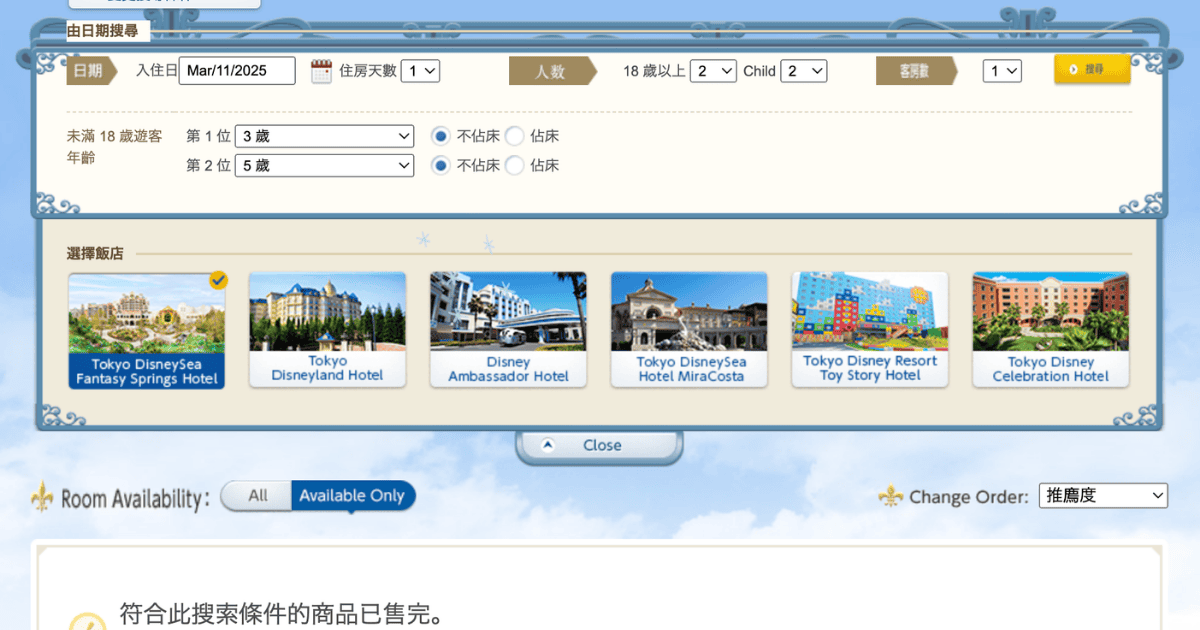Image resolution: width=1200 pixels, height=630 pixels.
Task: Open the check-in date calendar icon
Action: click(x=321, y=71)
